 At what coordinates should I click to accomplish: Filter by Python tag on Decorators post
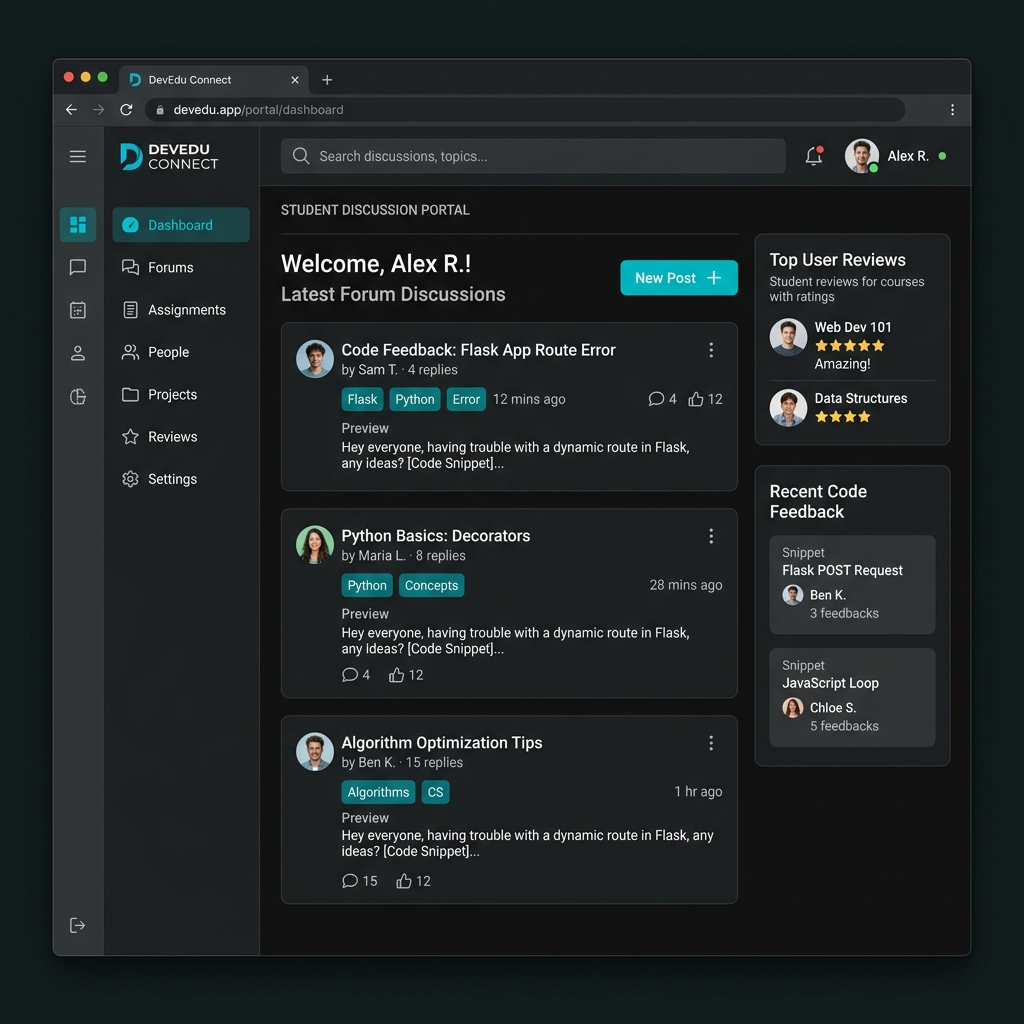tap(367, 585)
